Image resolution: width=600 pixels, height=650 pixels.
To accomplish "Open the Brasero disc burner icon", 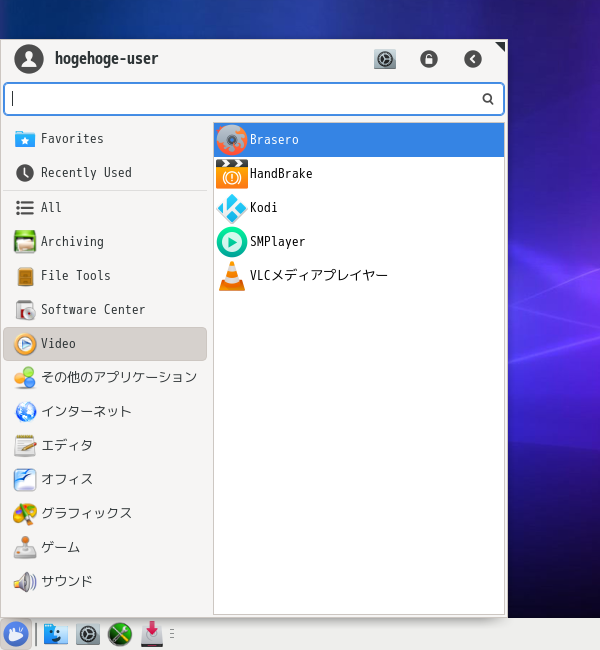I will (x=232, y=140).
